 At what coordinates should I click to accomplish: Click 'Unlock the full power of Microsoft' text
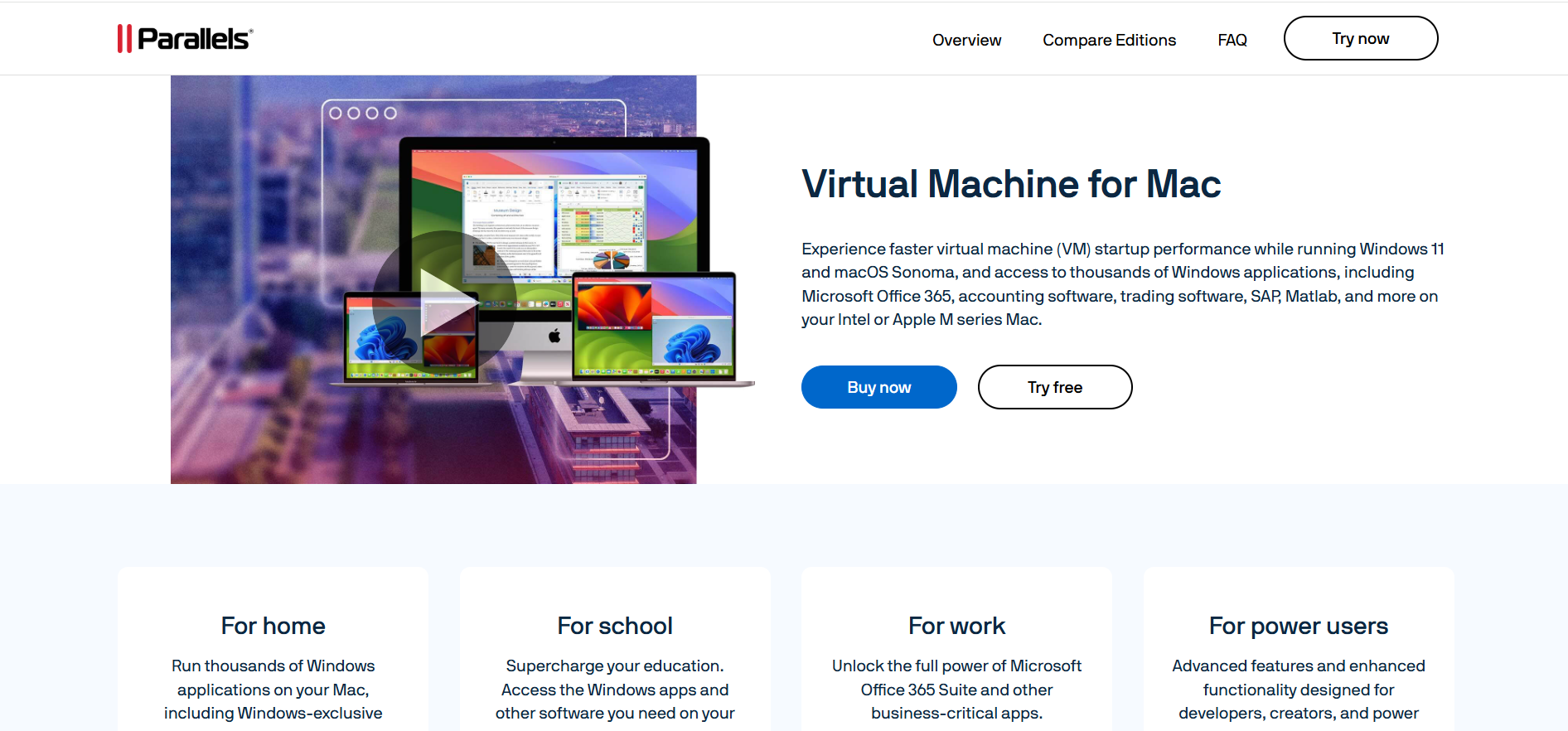click(x=956, y=666)
